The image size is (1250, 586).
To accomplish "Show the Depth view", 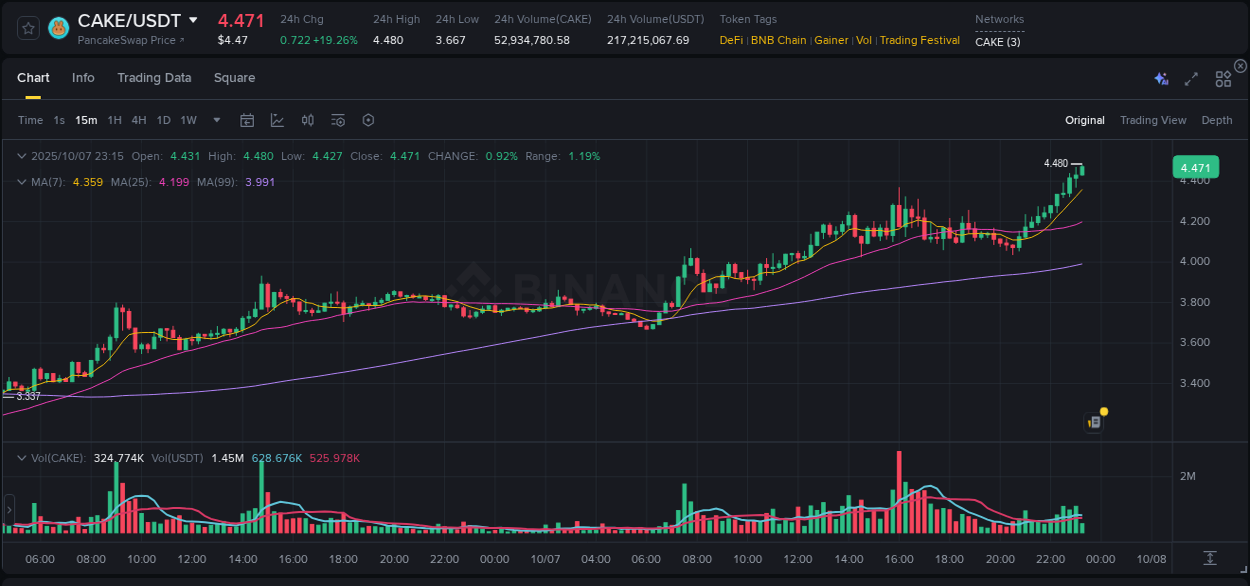I will [1216, 120].
